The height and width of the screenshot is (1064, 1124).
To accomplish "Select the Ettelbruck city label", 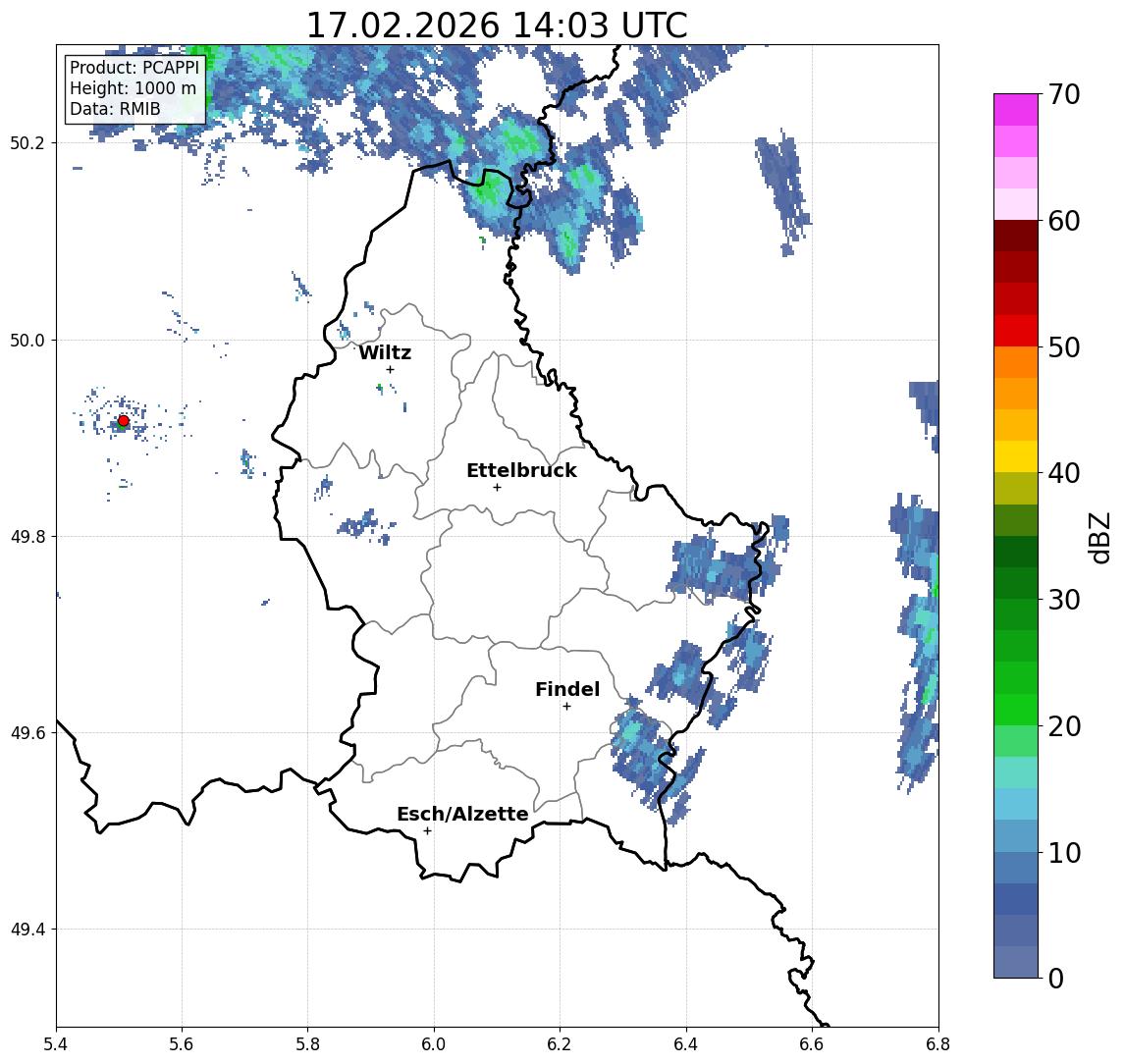I will (521, 470).
